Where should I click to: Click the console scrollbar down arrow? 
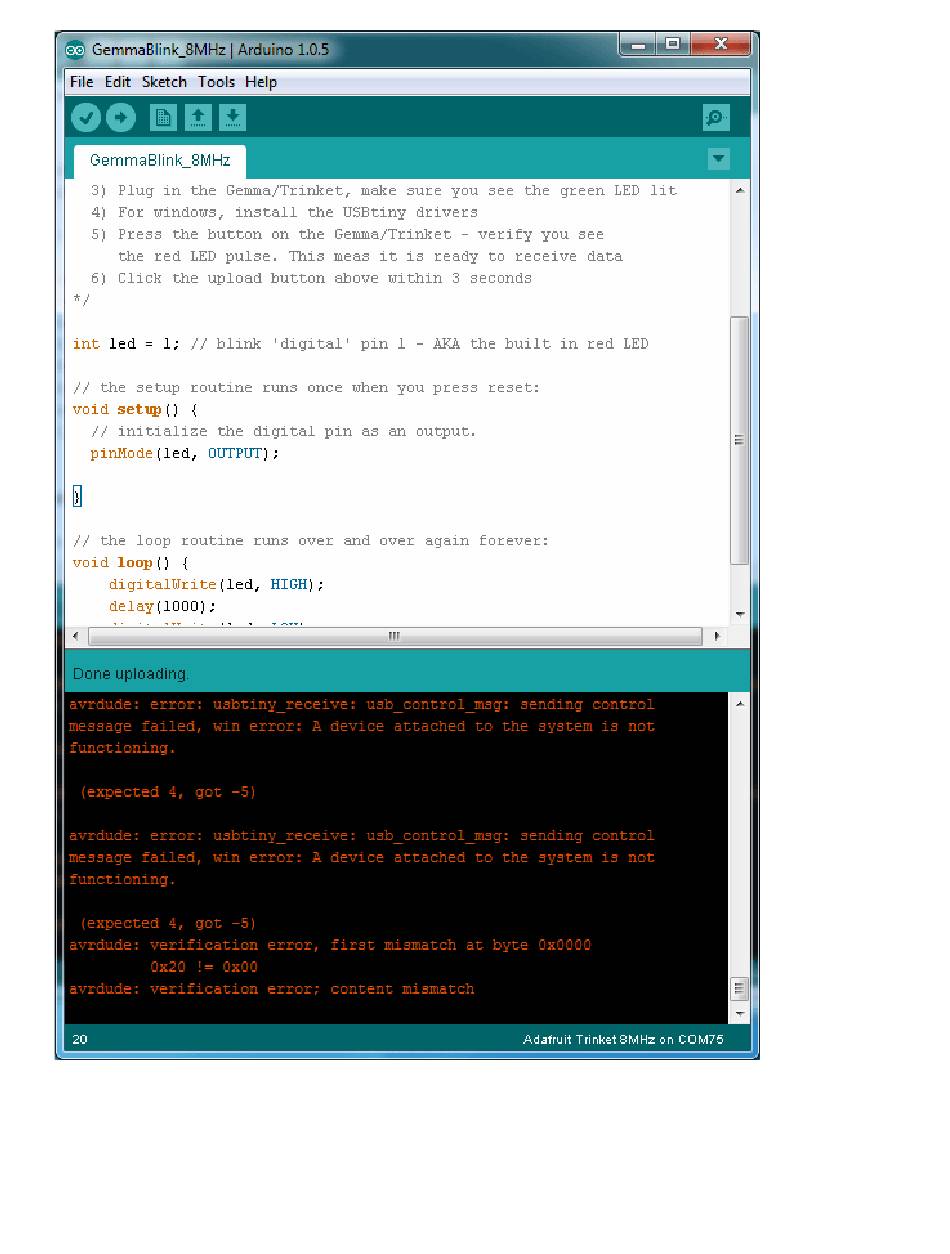point(740,1013)
